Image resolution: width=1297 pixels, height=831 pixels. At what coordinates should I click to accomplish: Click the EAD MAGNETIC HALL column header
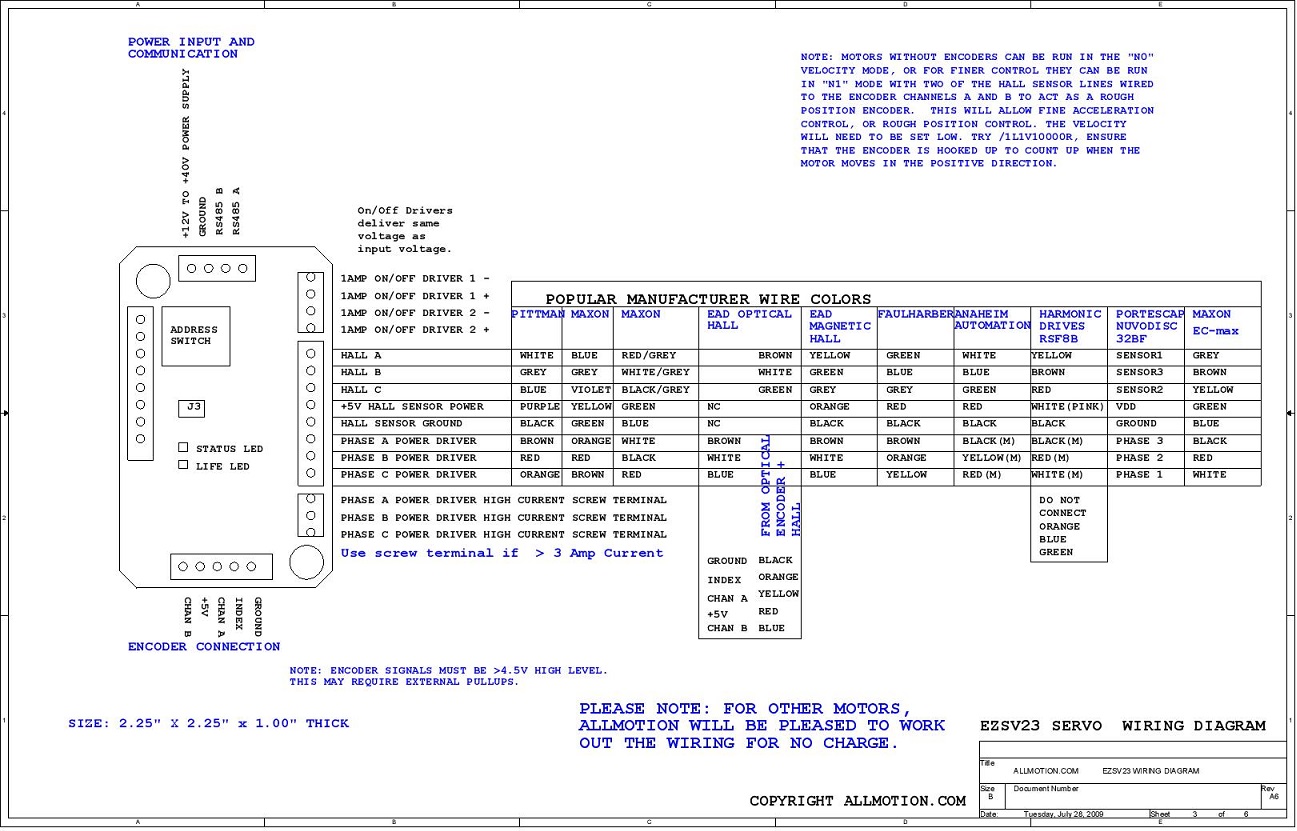click(x=839, y=327)
